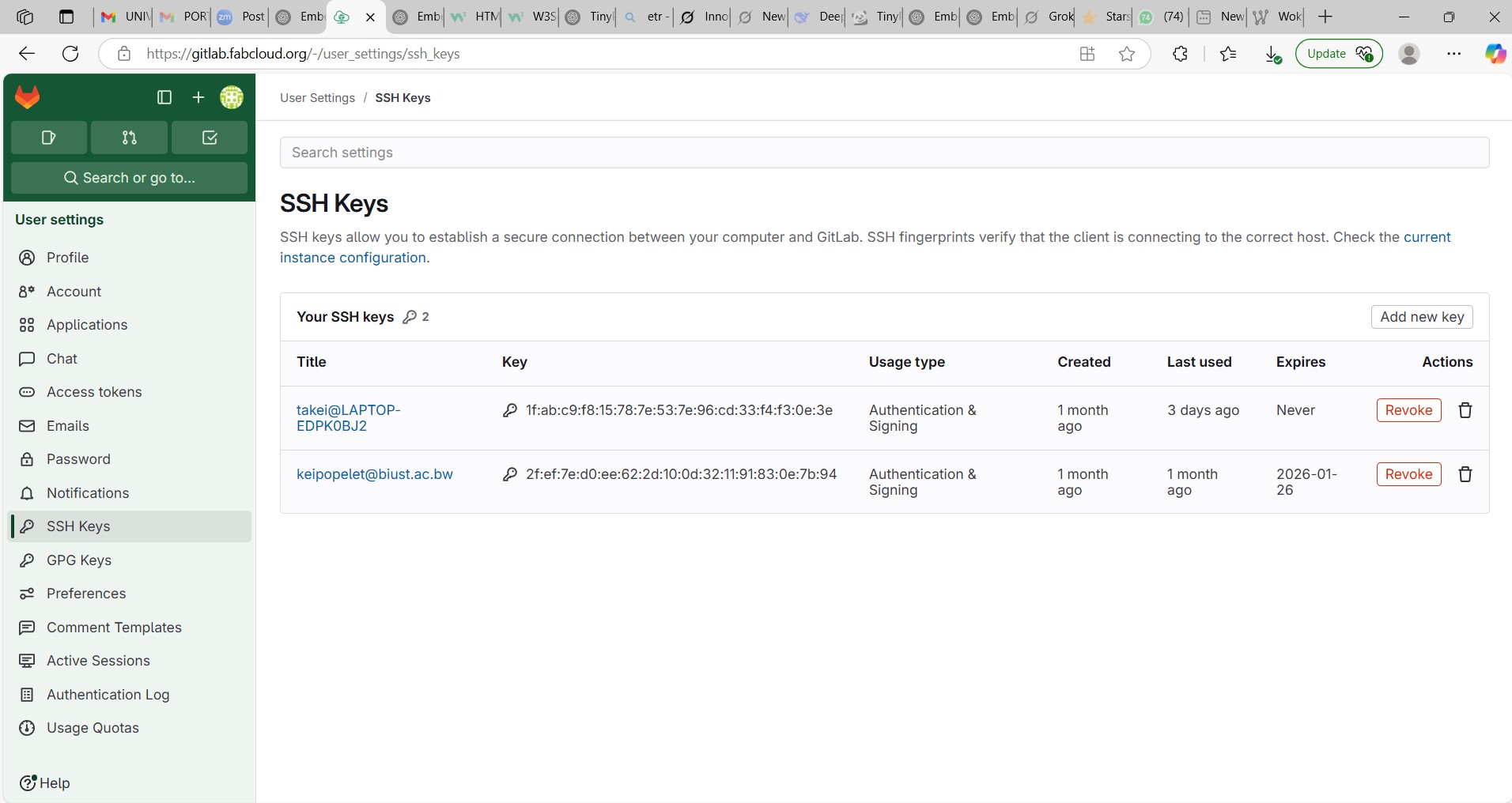Open Active Sessions page

(x=130, y=661)
